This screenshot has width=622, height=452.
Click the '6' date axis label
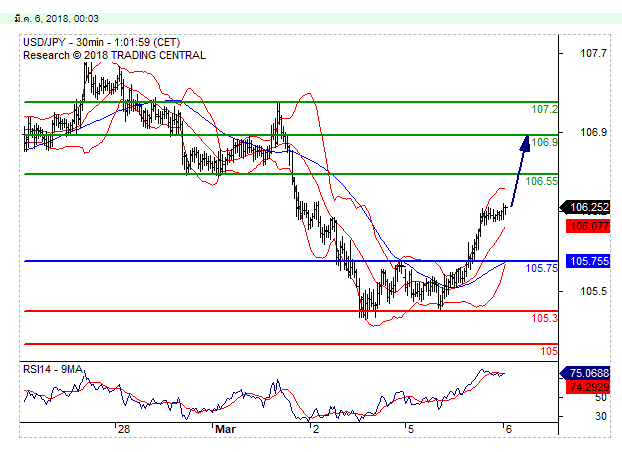(509, 429)
